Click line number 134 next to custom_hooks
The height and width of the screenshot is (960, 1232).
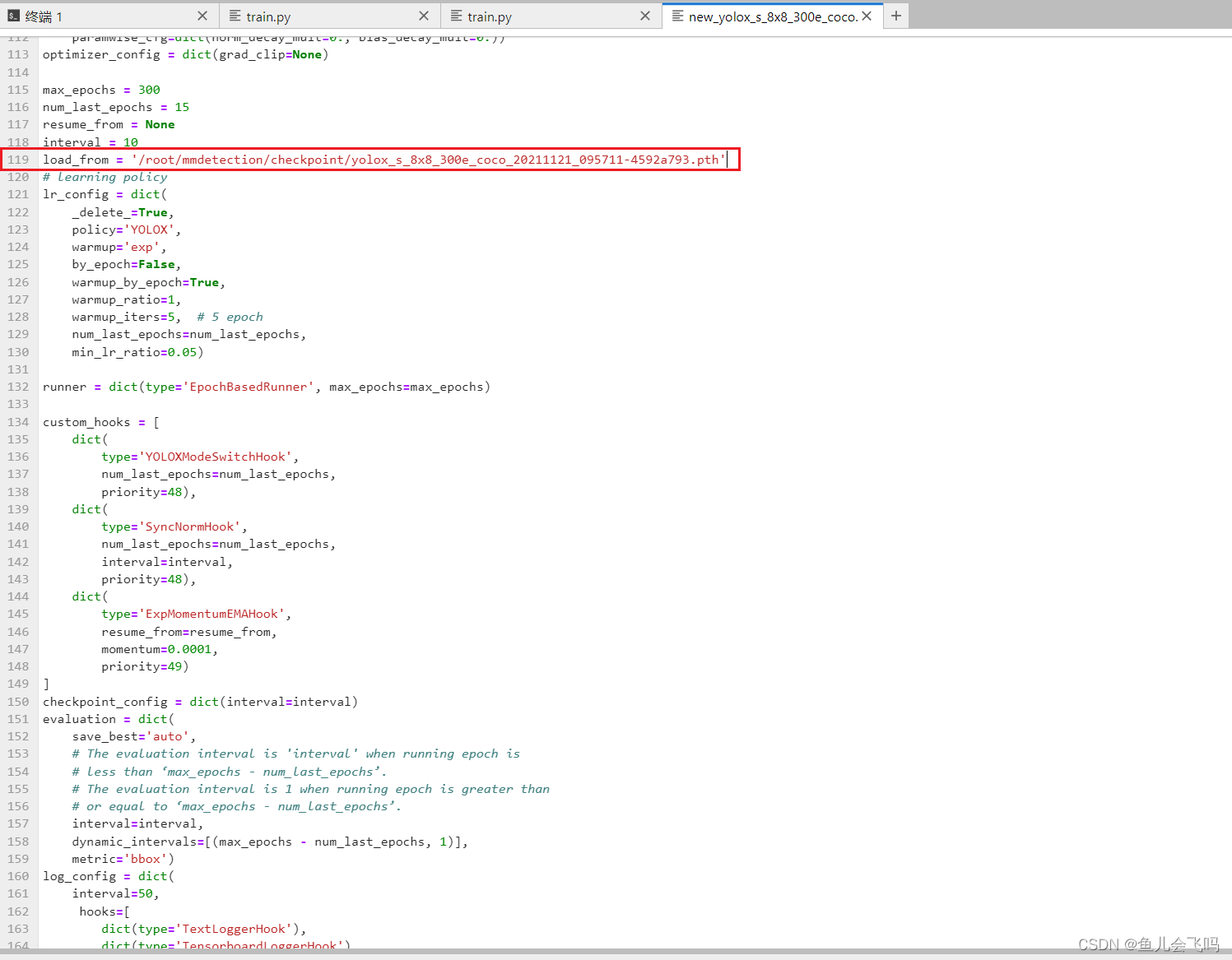pos(18,421)
